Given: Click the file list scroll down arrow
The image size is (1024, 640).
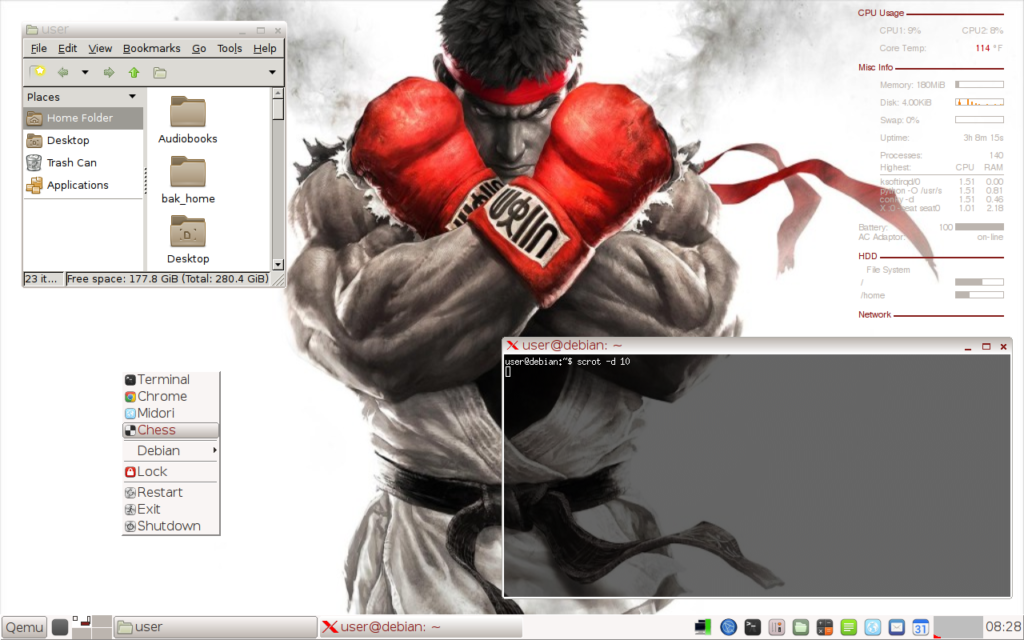Looking at the screenshot, I should (x=279, y=263).
